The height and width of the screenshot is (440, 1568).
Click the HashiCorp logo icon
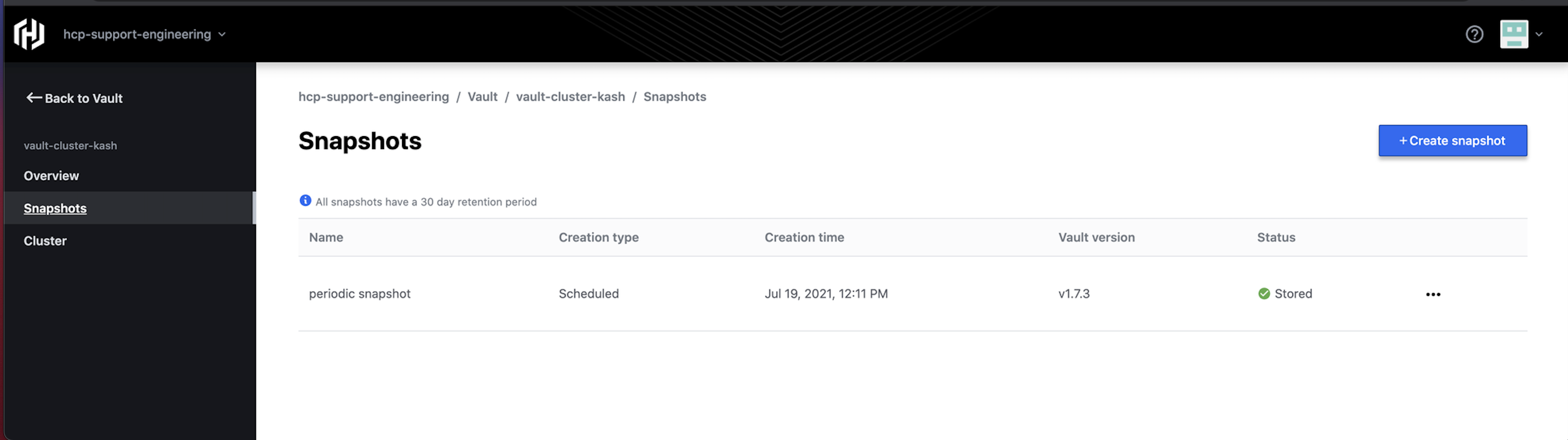(x=29, y=34)
